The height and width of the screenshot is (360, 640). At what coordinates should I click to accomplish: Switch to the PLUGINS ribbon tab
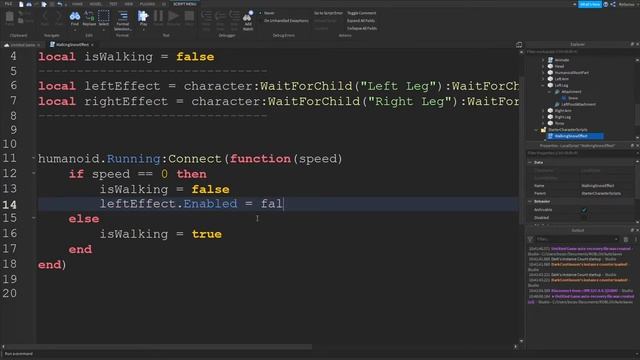tap(147, 4)
